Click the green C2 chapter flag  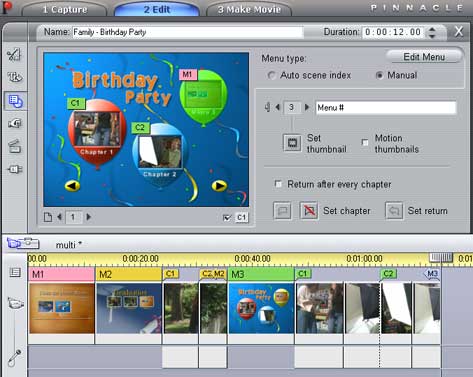389,274
